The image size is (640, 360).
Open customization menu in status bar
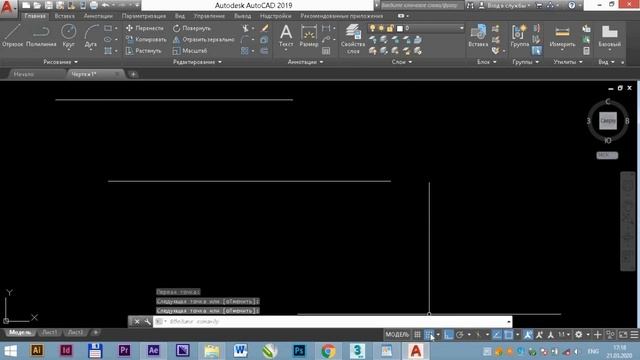634,335
